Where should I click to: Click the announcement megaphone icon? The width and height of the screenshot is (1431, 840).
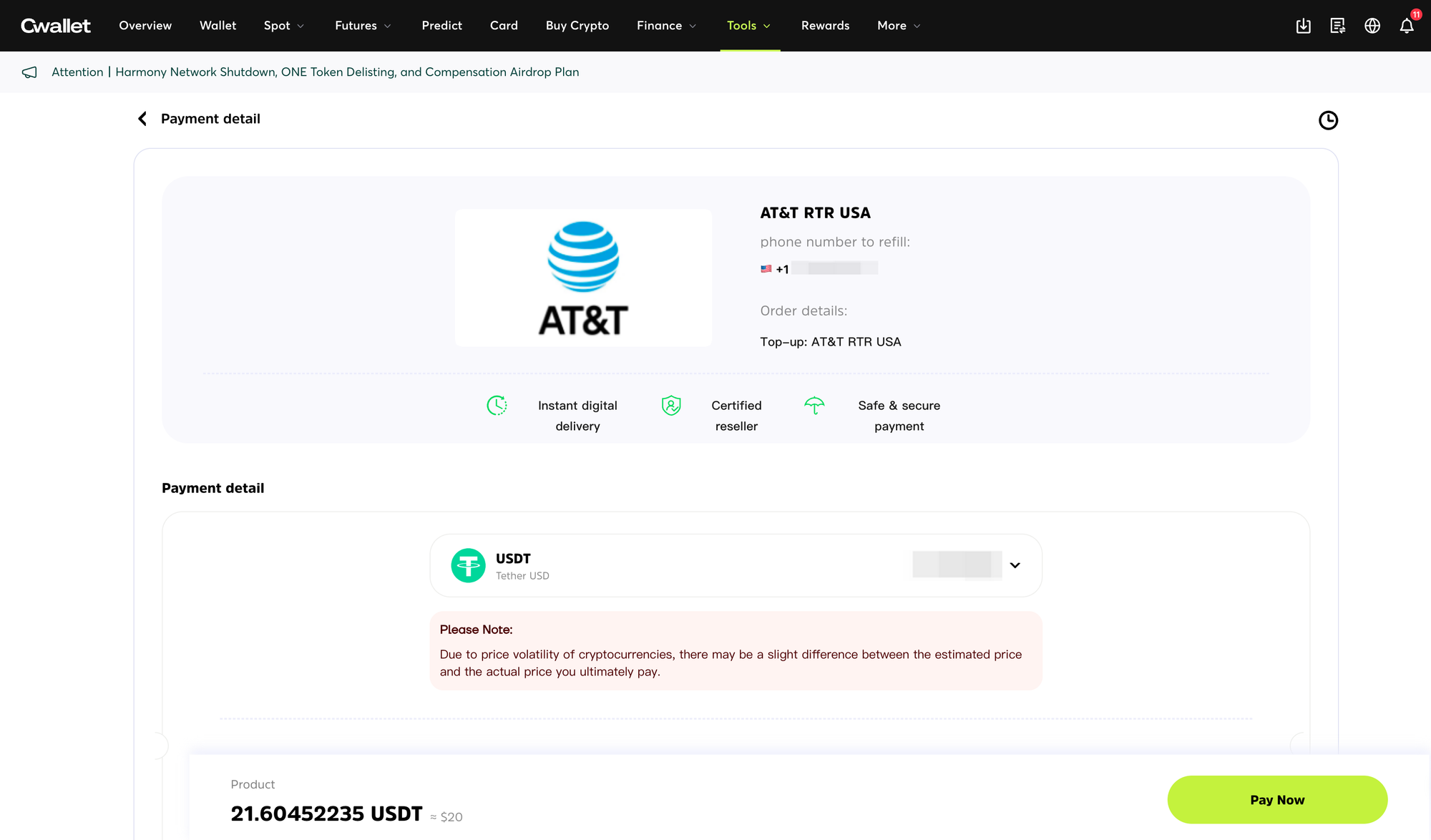[x=29, y=72]
